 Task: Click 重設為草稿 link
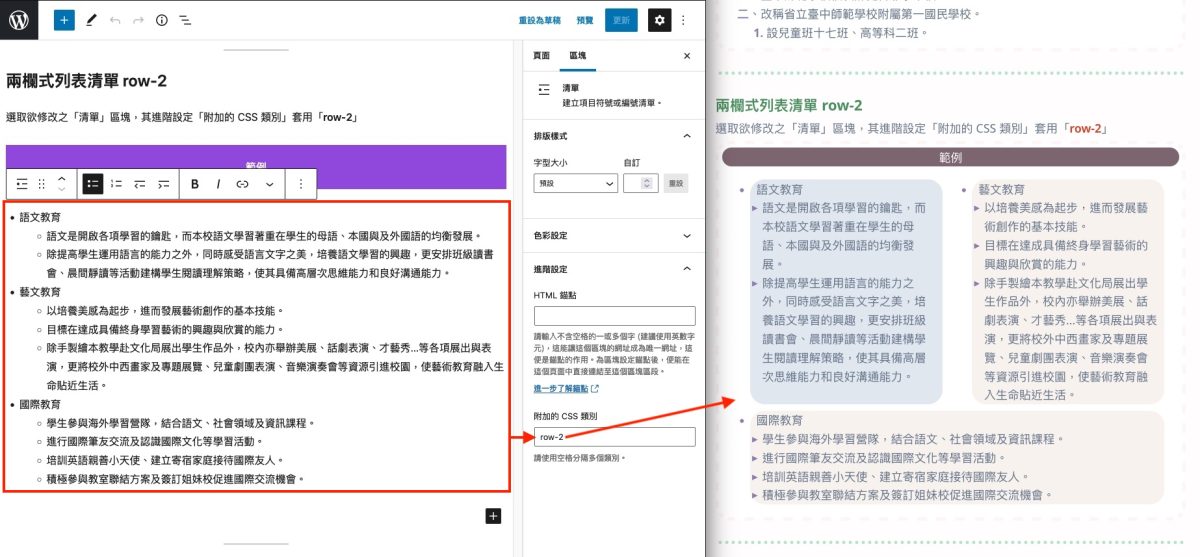539,20
